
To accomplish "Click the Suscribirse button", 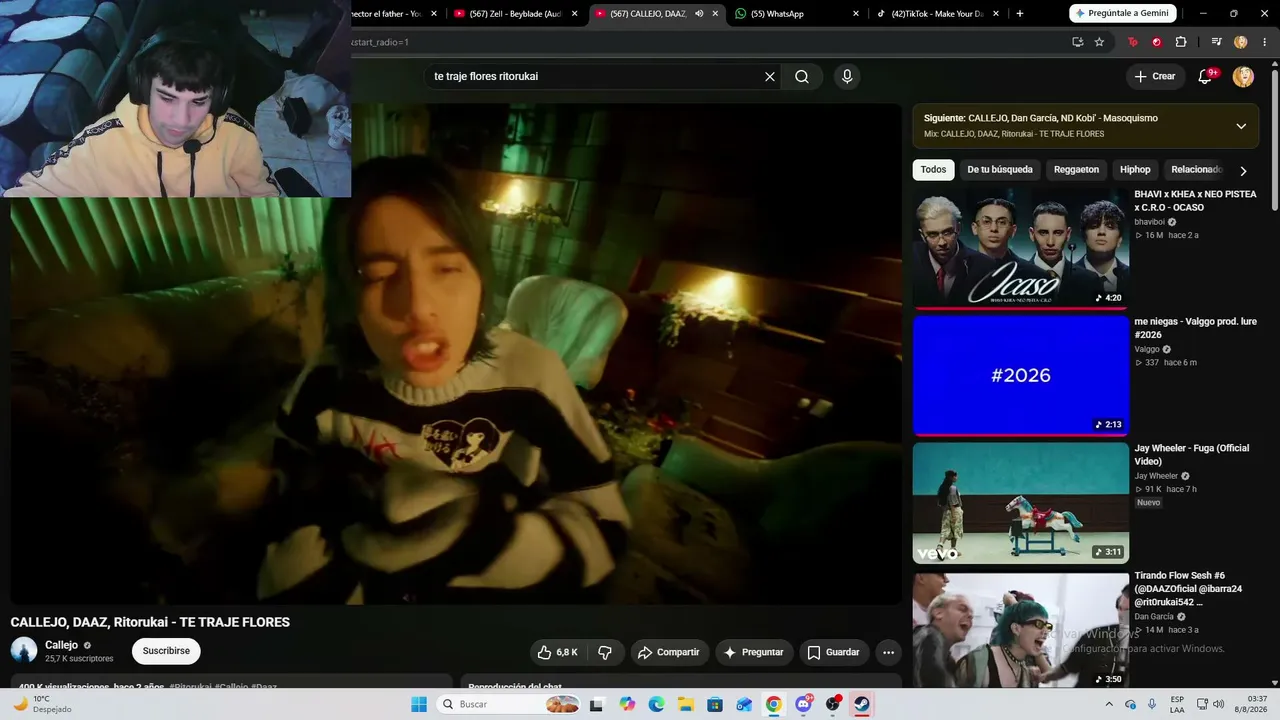I will tap(166, 651).
